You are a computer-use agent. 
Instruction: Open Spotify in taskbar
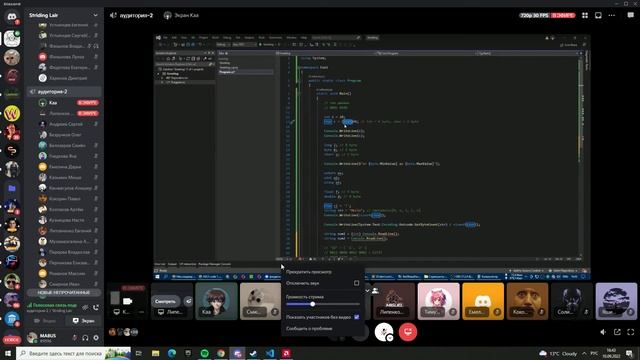coord(204,353)
